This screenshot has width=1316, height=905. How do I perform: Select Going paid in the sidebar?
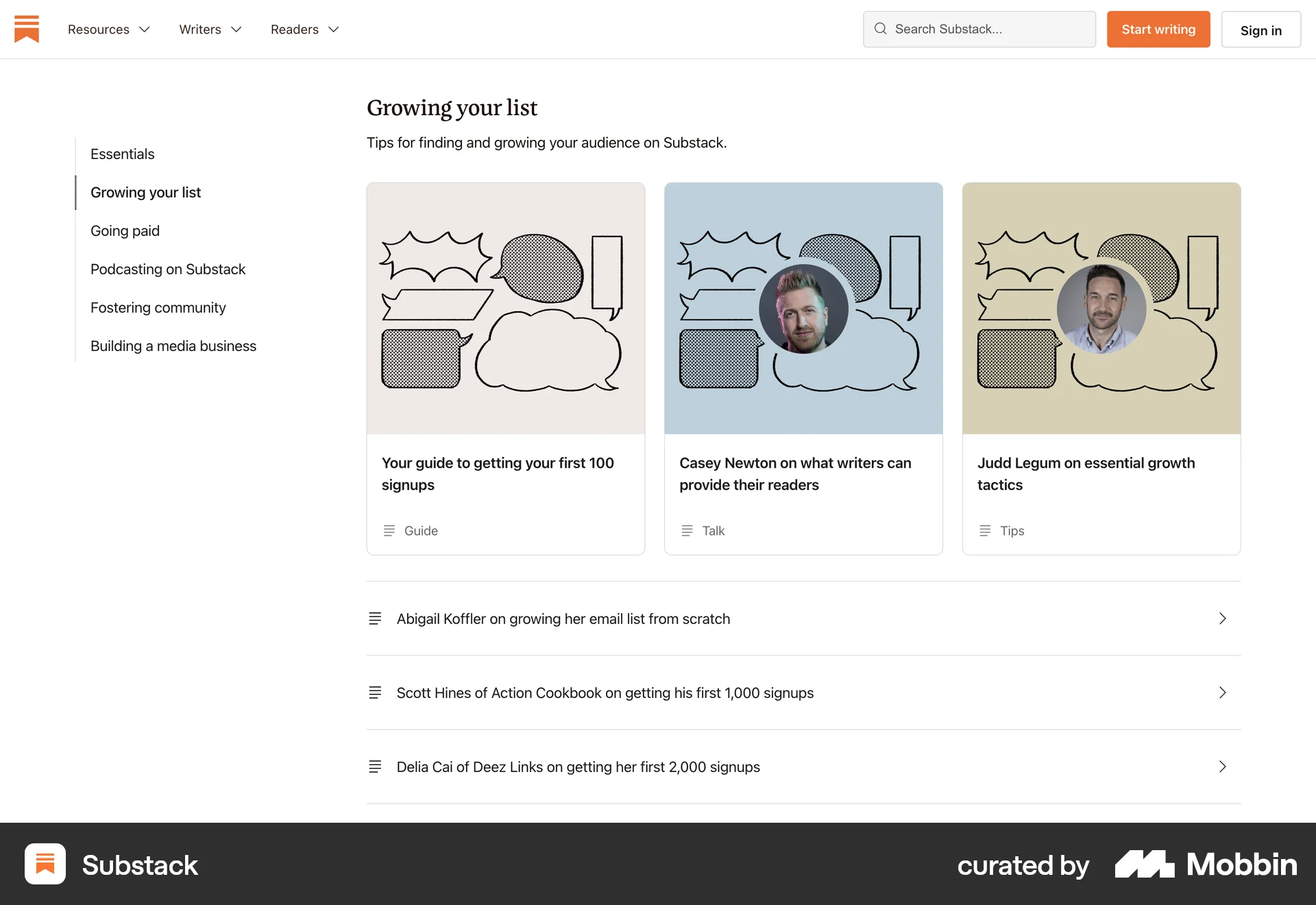click(x=125, y=230)
